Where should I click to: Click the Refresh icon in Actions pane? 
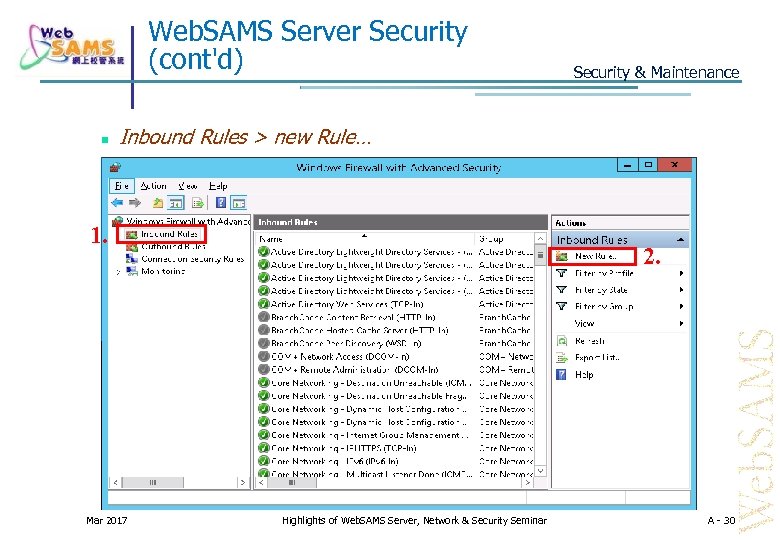562,341
